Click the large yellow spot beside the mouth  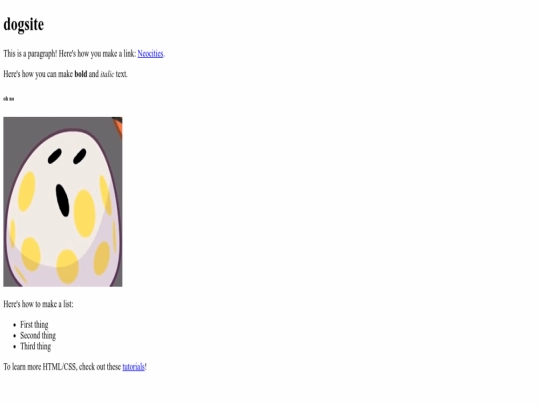pyautogui.click(x=85, y=214)
